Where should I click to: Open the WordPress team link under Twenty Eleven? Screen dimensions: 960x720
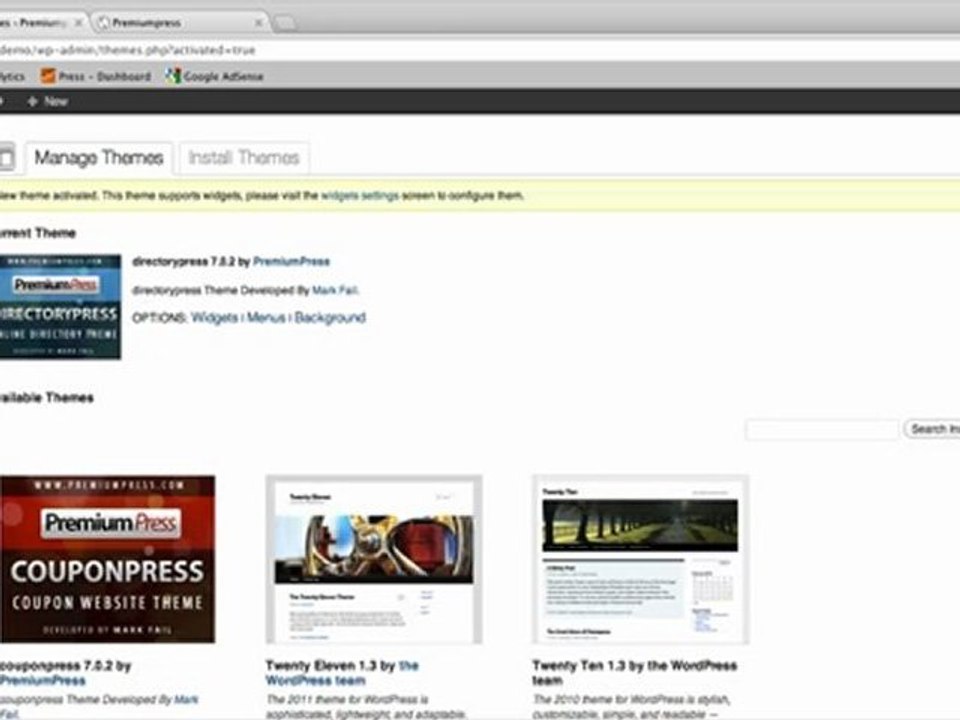342,673
